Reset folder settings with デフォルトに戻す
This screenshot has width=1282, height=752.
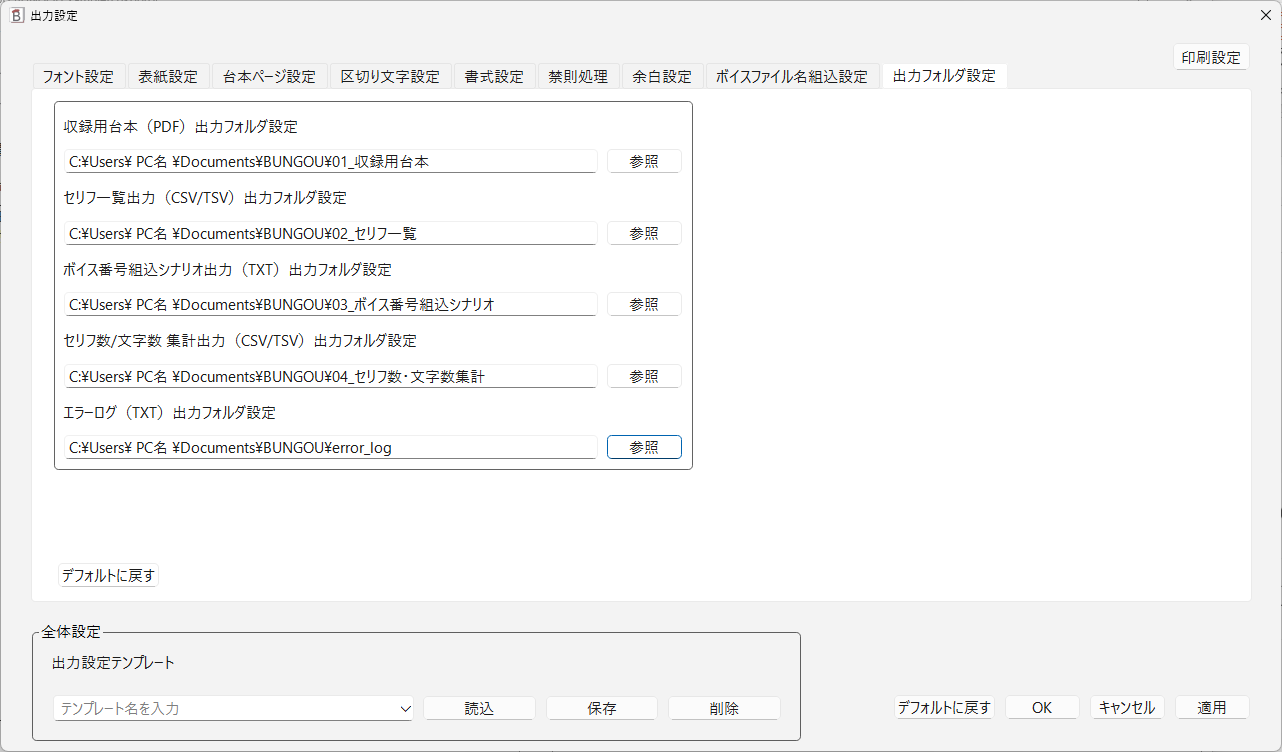[x=108, y=575]
